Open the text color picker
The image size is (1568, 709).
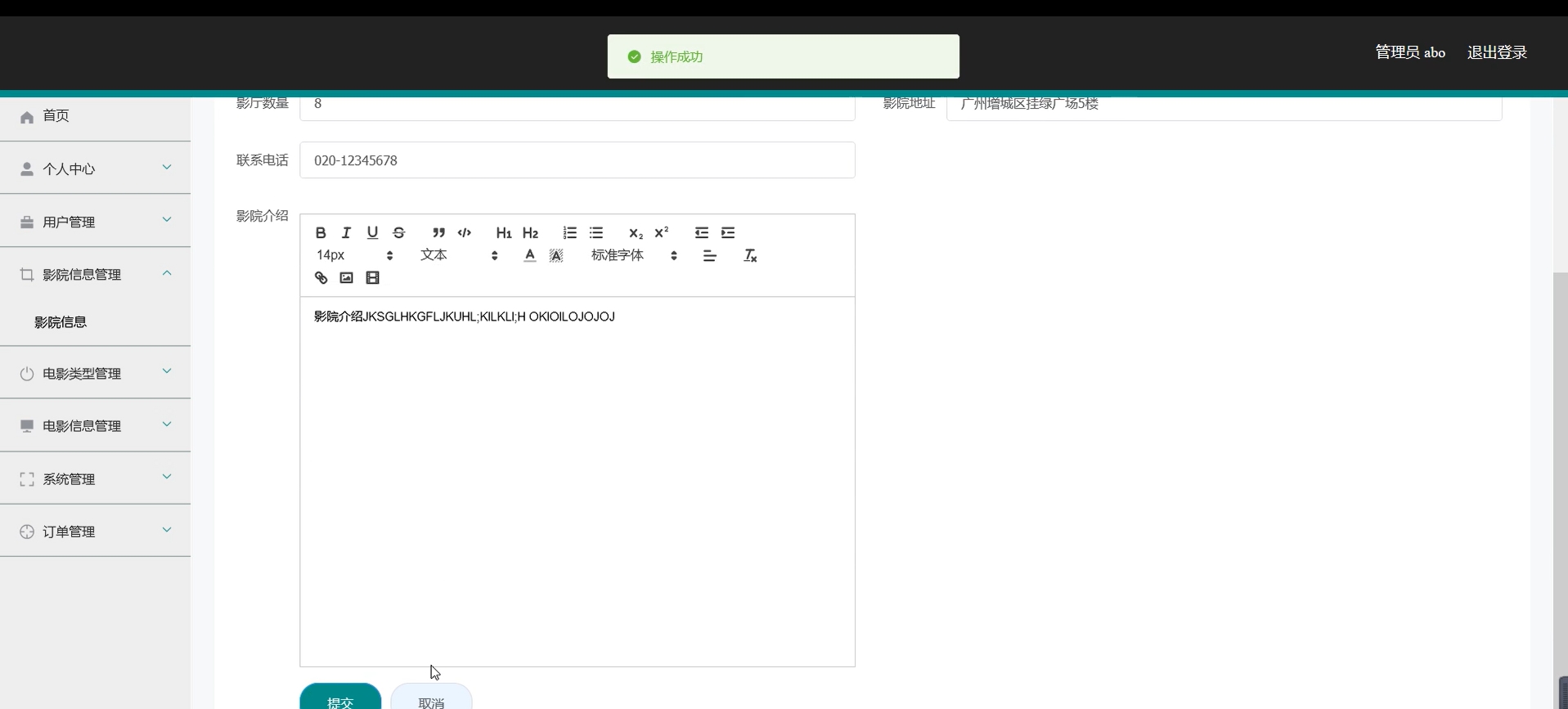(x=530, y=256)
